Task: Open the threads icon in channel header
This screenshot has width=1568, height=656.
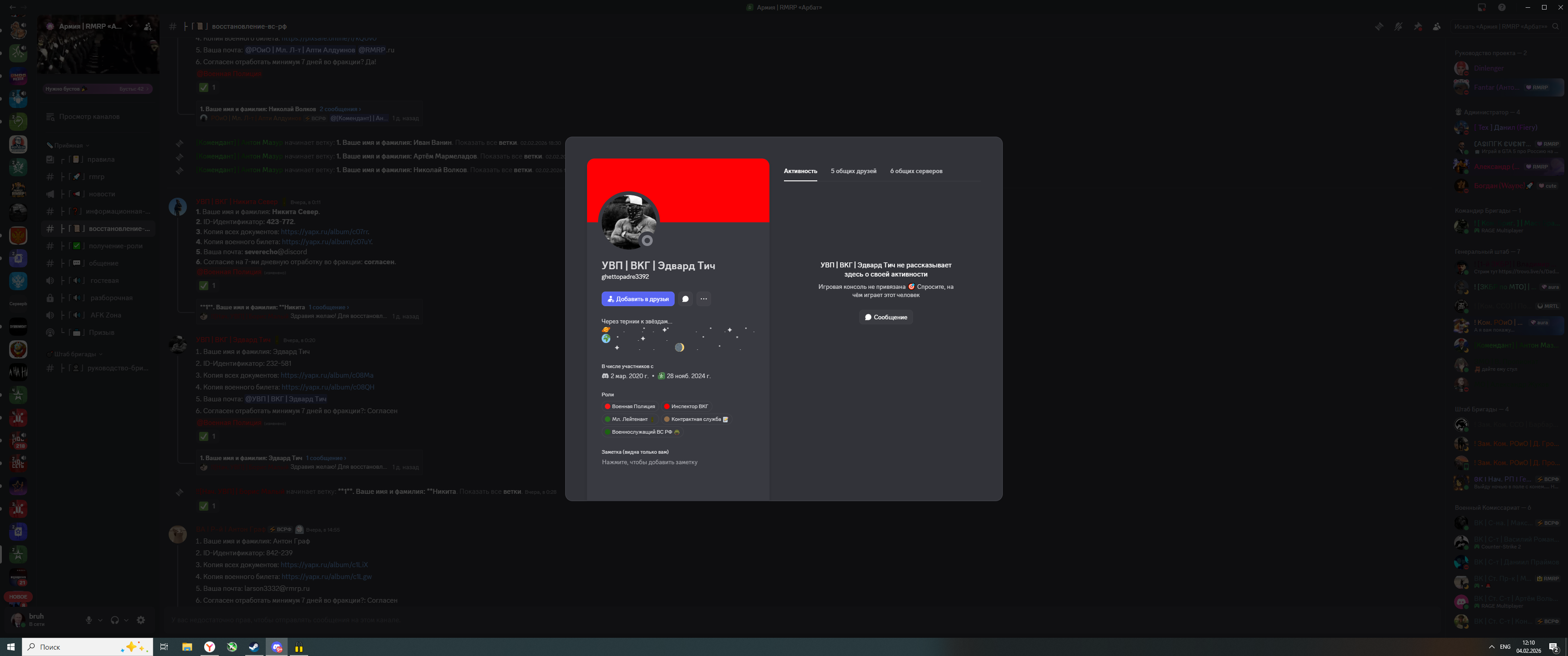Action: point(1379,26)
